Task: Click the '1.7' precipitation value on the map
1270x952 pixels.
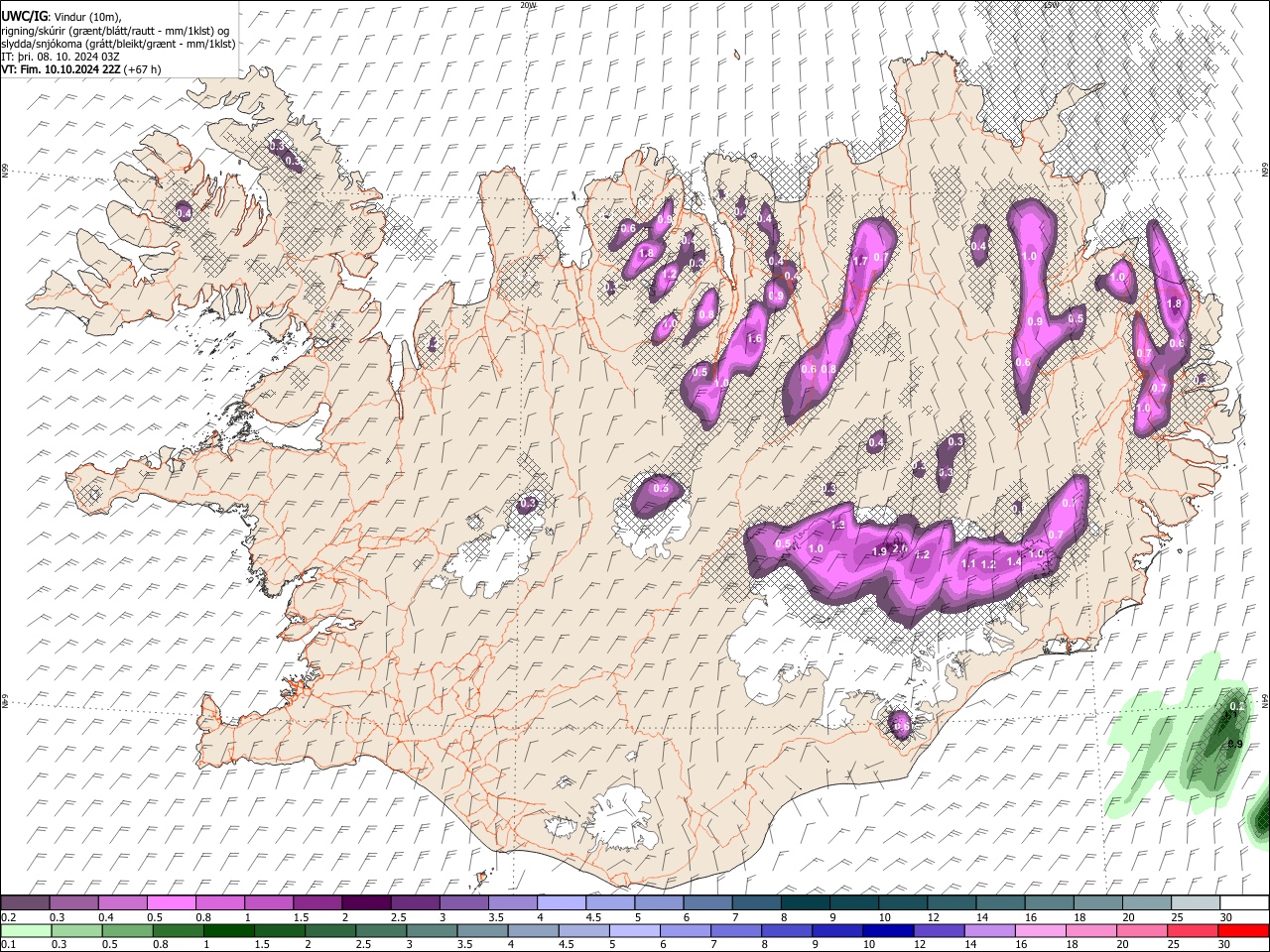Action: (x=860, y=261)
